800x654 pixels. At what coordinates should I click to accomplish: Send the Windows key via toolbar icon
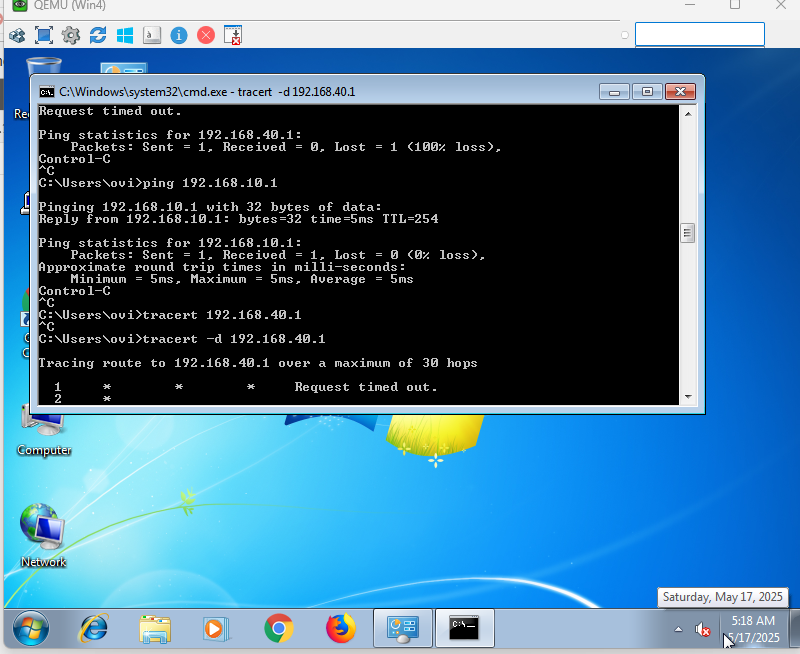click(x=125, y=36)
